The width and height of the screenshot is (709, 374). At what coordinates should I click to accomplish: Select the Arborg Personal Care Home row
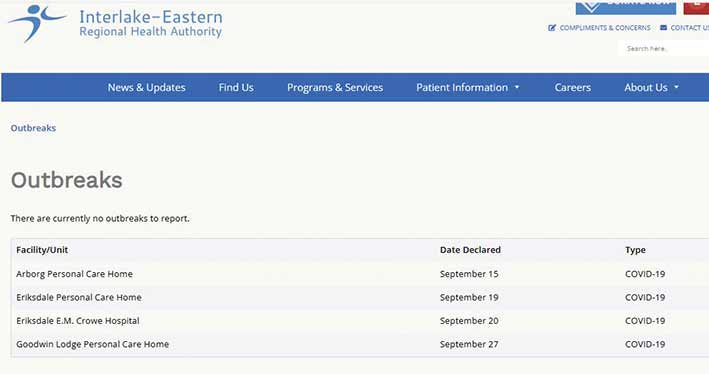point(360,274)
